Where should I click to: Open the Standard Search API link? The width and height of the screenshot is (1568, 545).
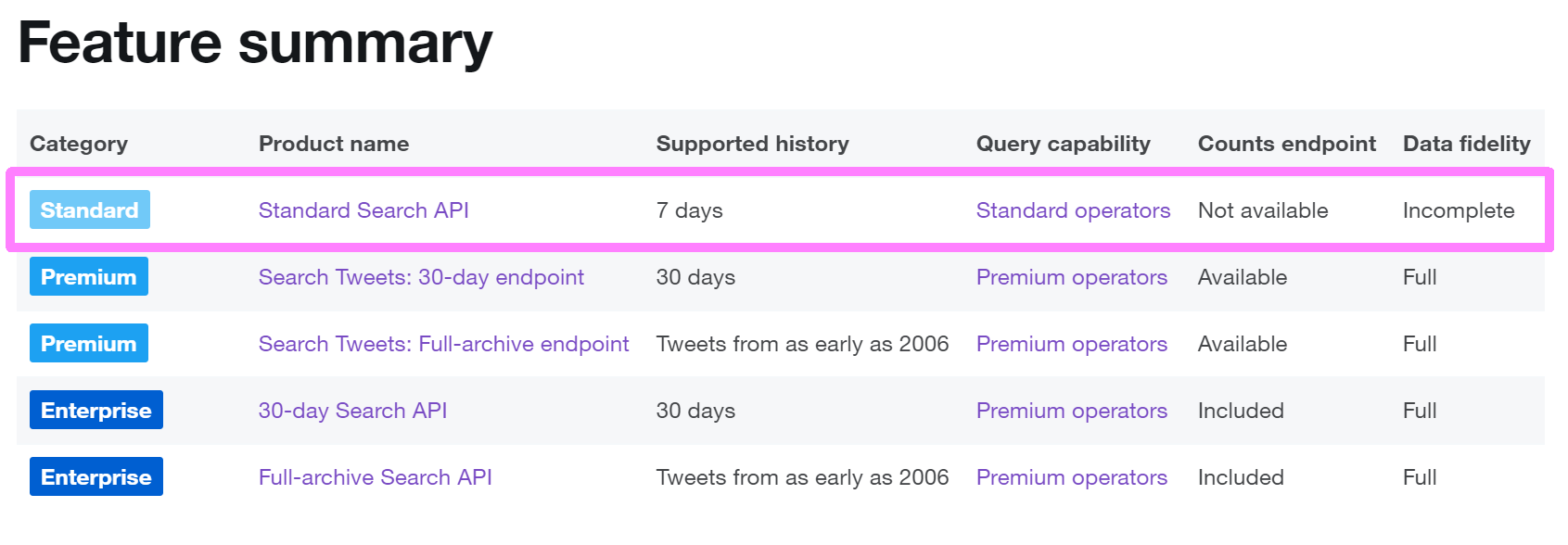pyautogui.click(x=363, y=210)
